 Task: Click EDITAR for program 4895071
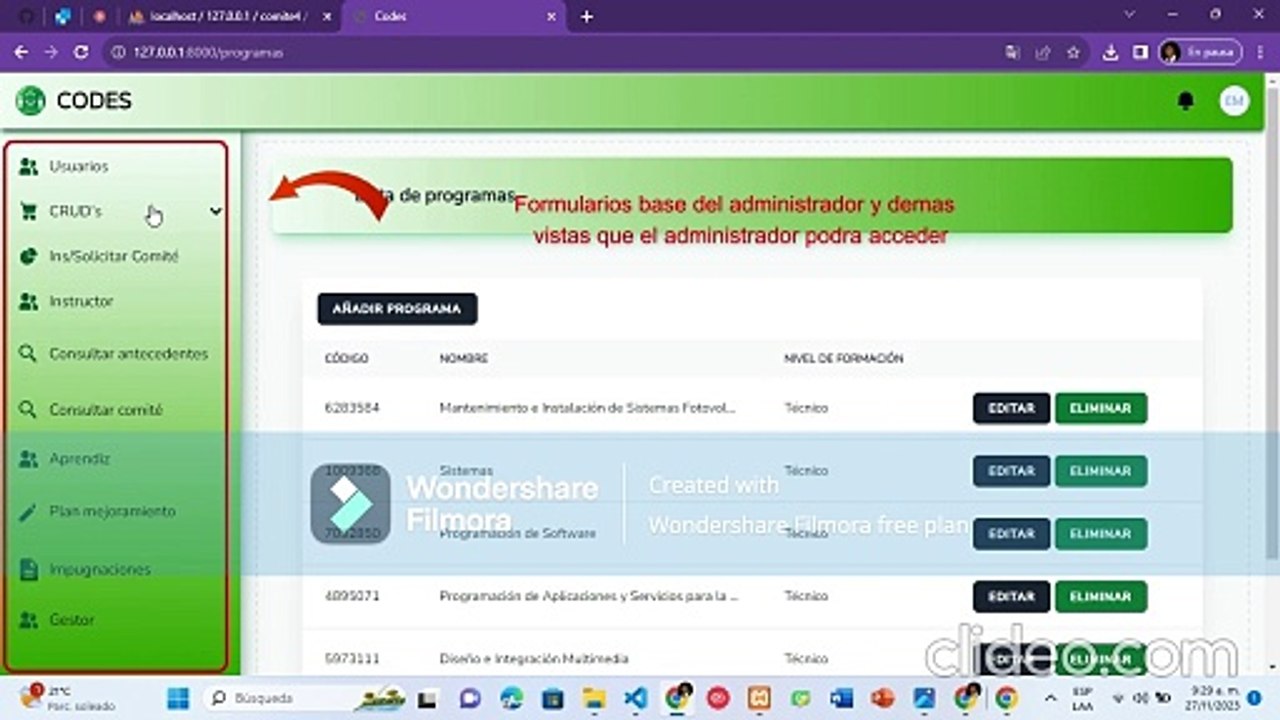(1011, 596)
